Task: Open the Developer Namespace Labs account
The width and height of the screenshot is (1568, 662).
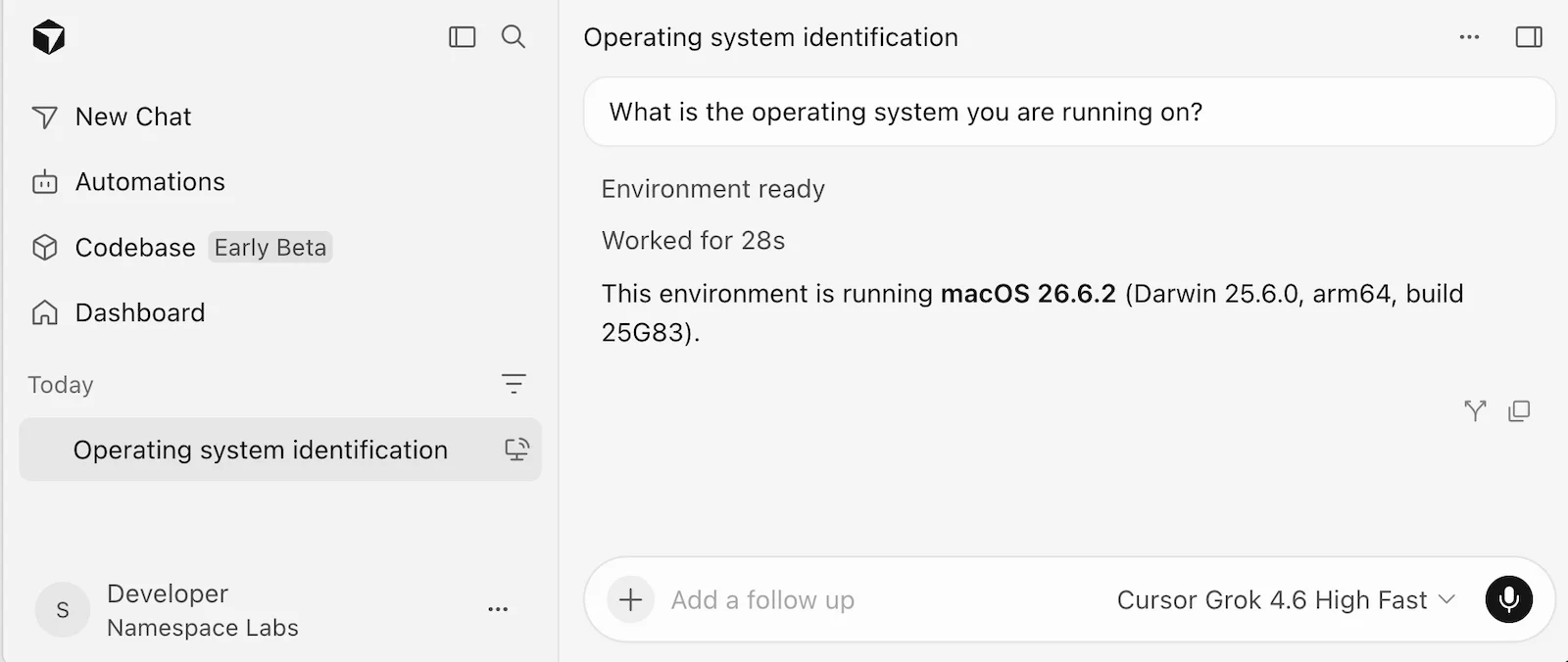Action: point(203,610)
